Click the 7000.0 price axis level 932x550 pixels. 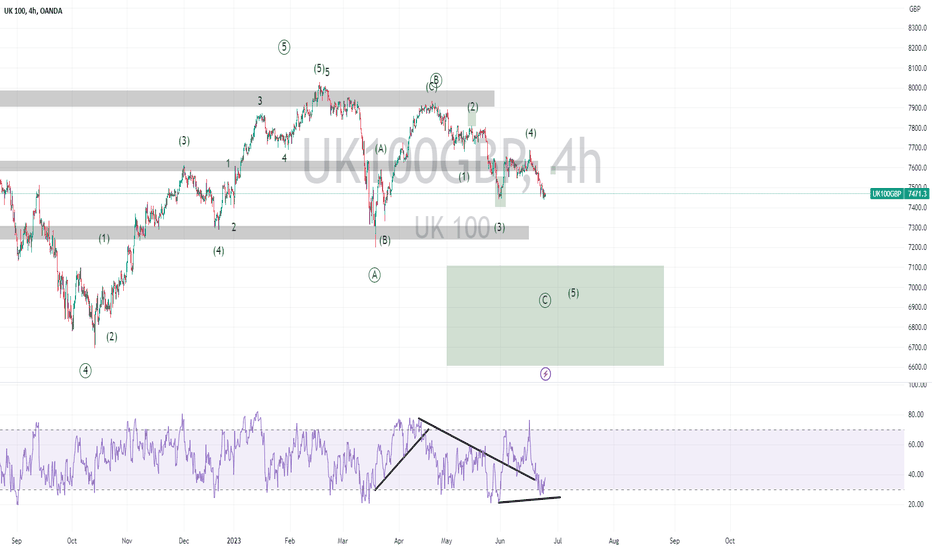[917, 287]
